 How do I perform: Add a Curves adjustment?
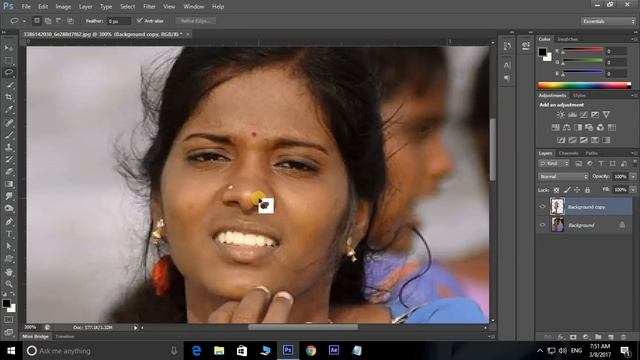[584, 115]
